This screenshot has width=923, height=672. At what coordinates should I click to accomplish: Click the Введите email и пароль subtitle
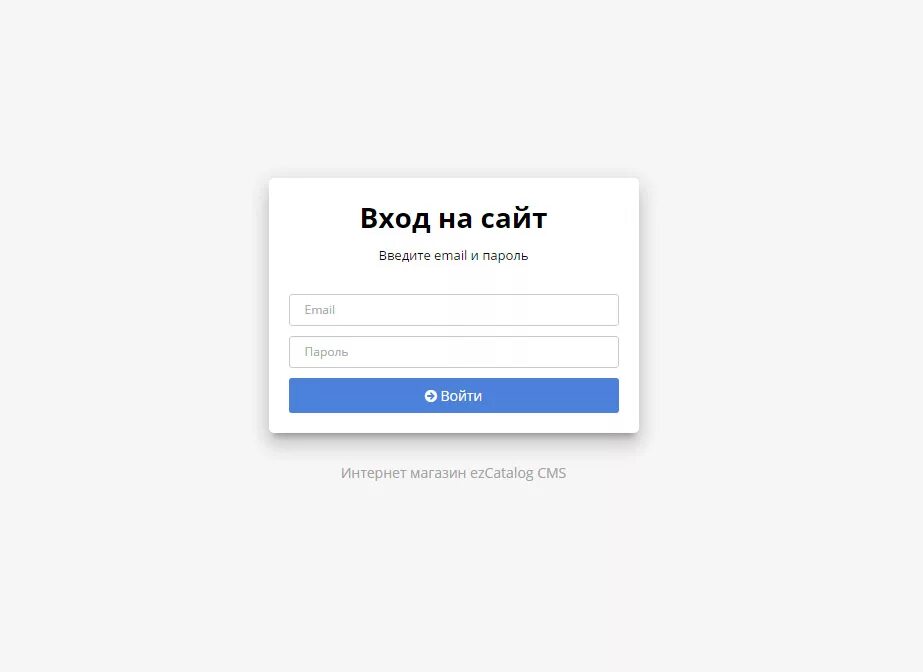[x=453, y=255]
